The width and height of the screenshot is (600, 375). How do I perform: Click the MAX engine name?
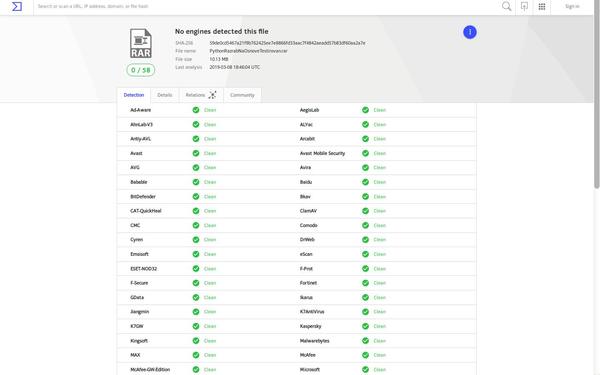pos(135,355)
